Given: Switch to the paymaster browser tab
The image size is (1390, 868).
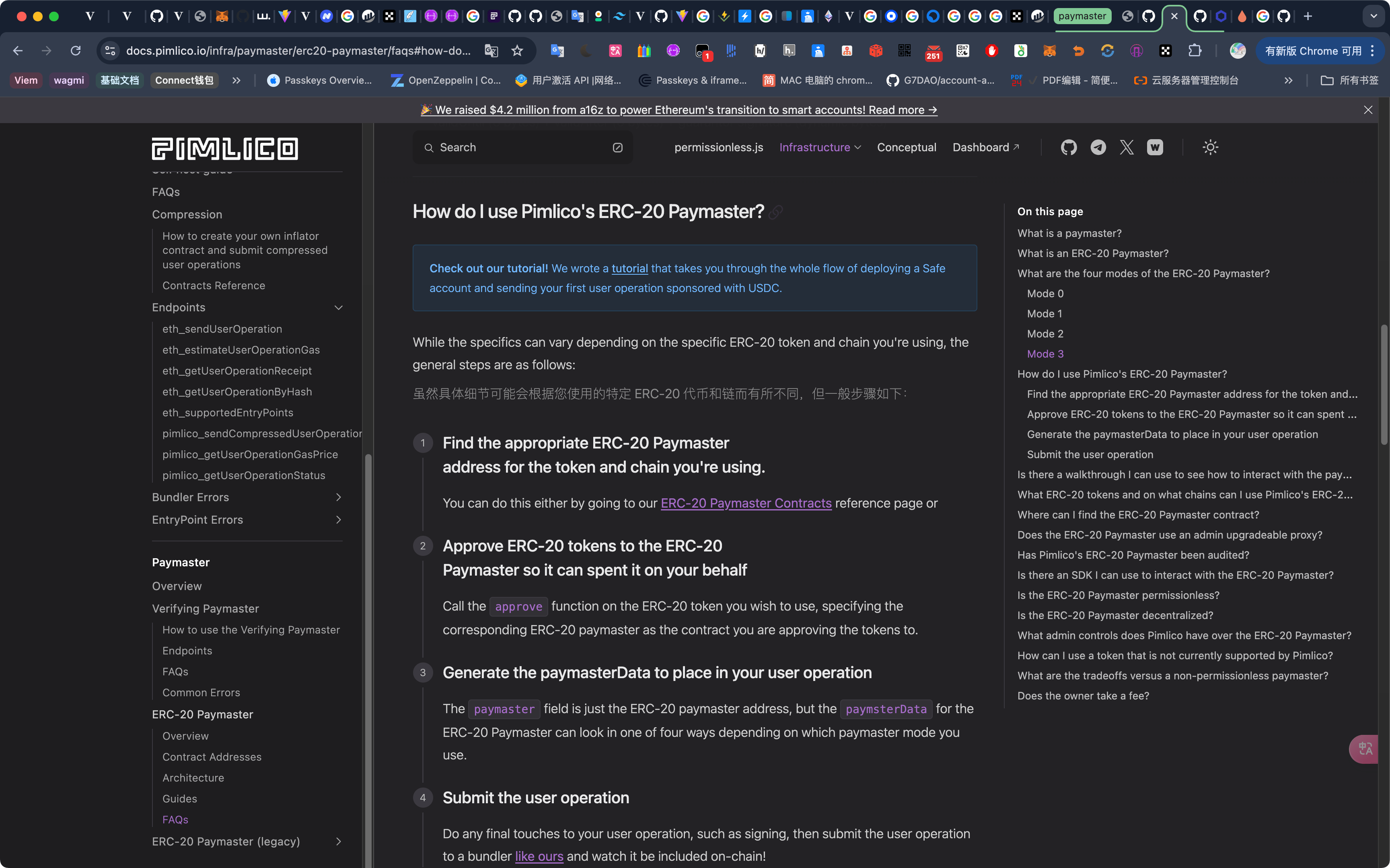Looking at the screenshot, I should click(x=1082, y=16).
